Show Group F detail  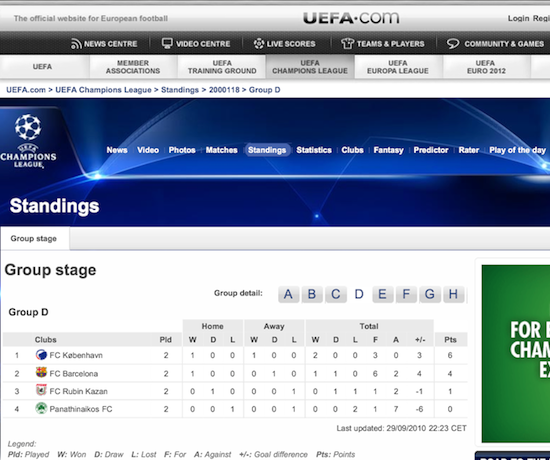(x=406, y=294)
